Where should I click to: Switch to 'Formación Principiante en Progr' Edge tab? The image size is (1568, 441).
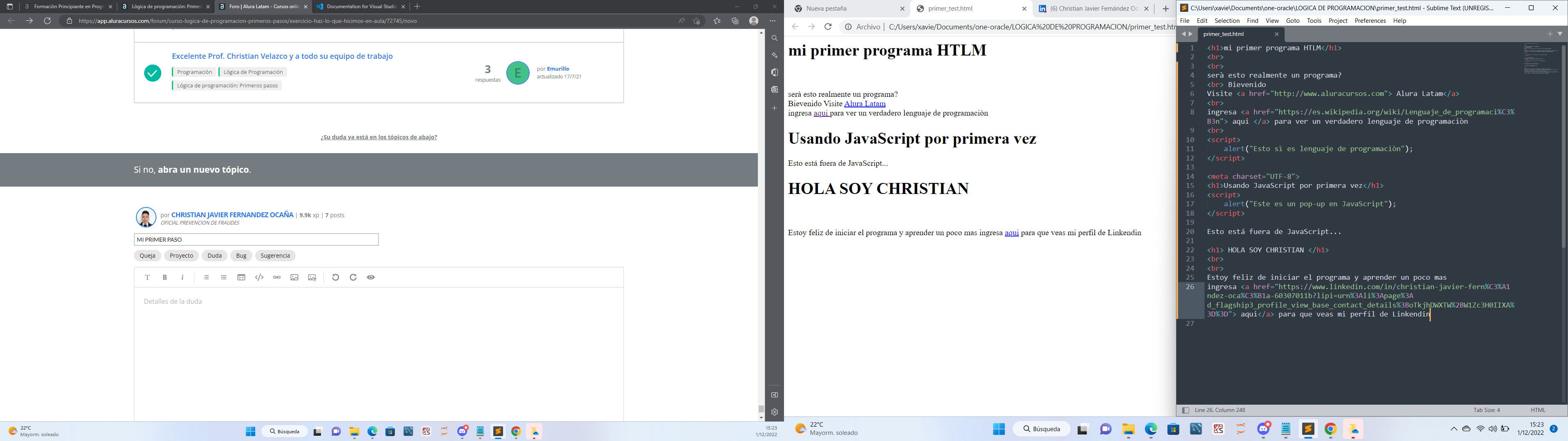coord(68,7)
